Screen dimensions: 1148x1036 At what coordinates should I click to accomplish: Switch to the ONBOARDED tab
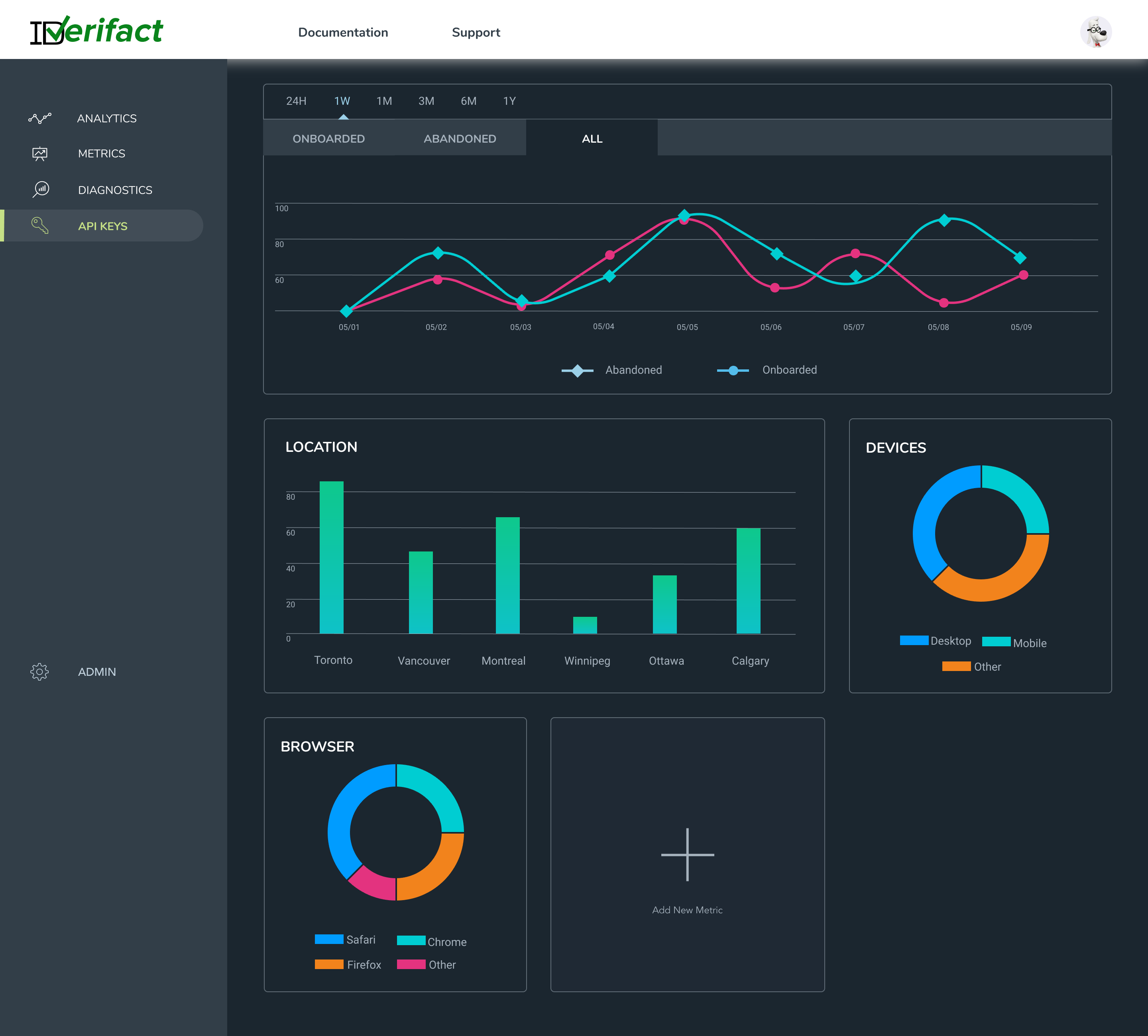click(x=328, y=138)
